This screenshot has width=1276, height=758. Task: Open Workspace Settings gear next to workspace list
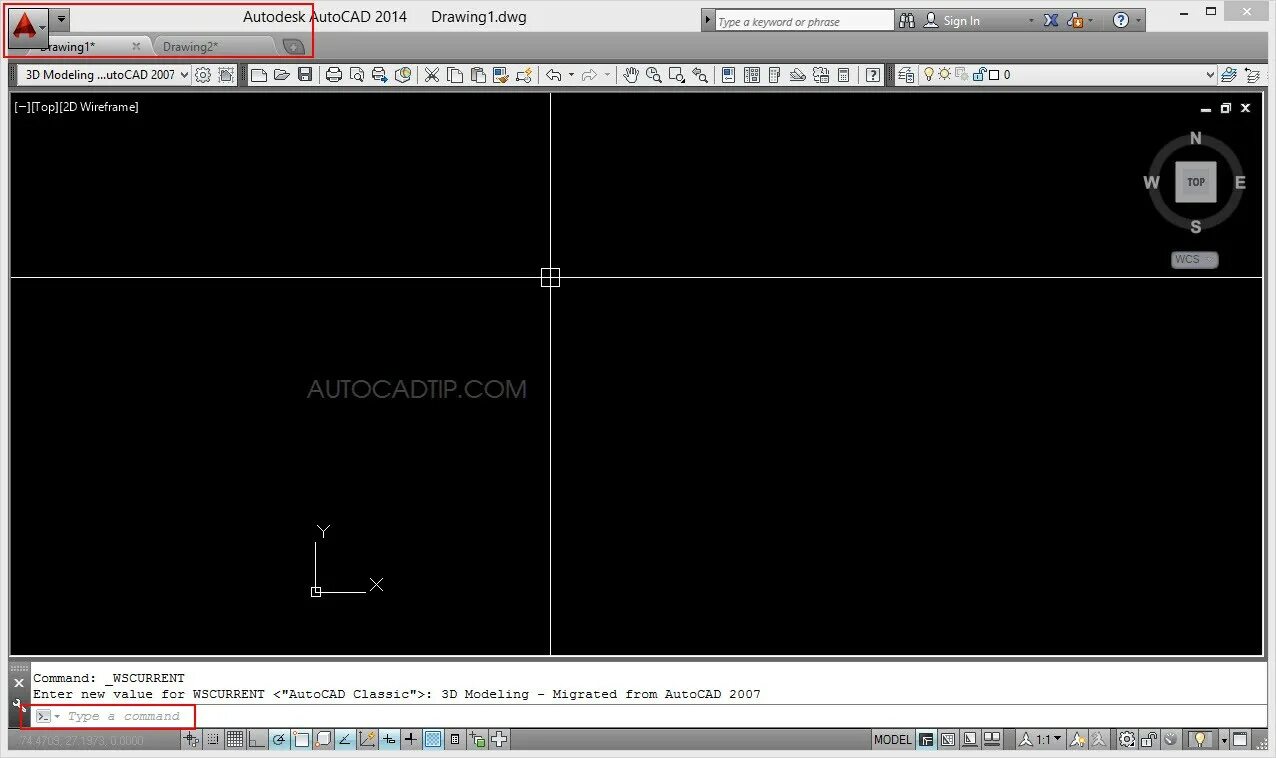coord(203,75)
